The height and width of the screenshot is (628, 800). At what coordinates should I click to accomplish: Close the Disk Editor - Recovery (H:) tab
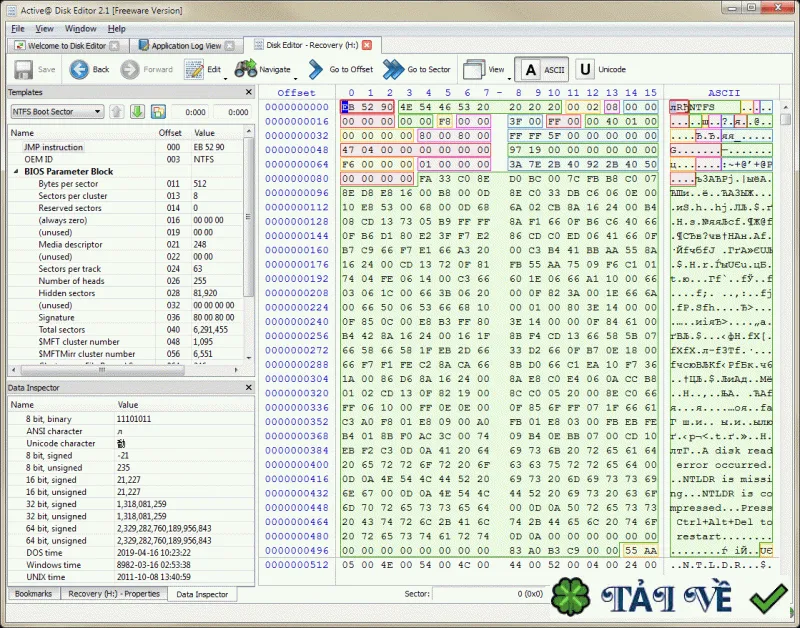[367, 45]
